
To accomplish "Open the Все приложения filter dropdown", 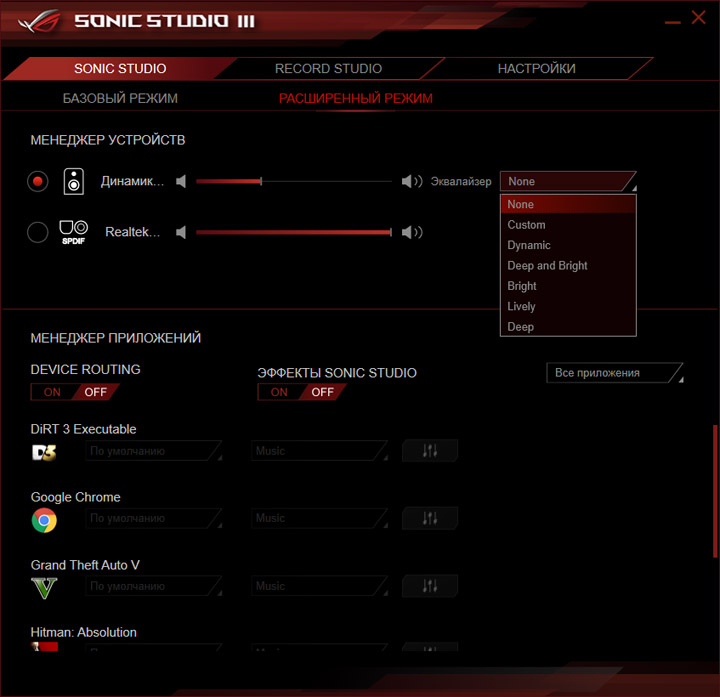I will pos(614,373).
